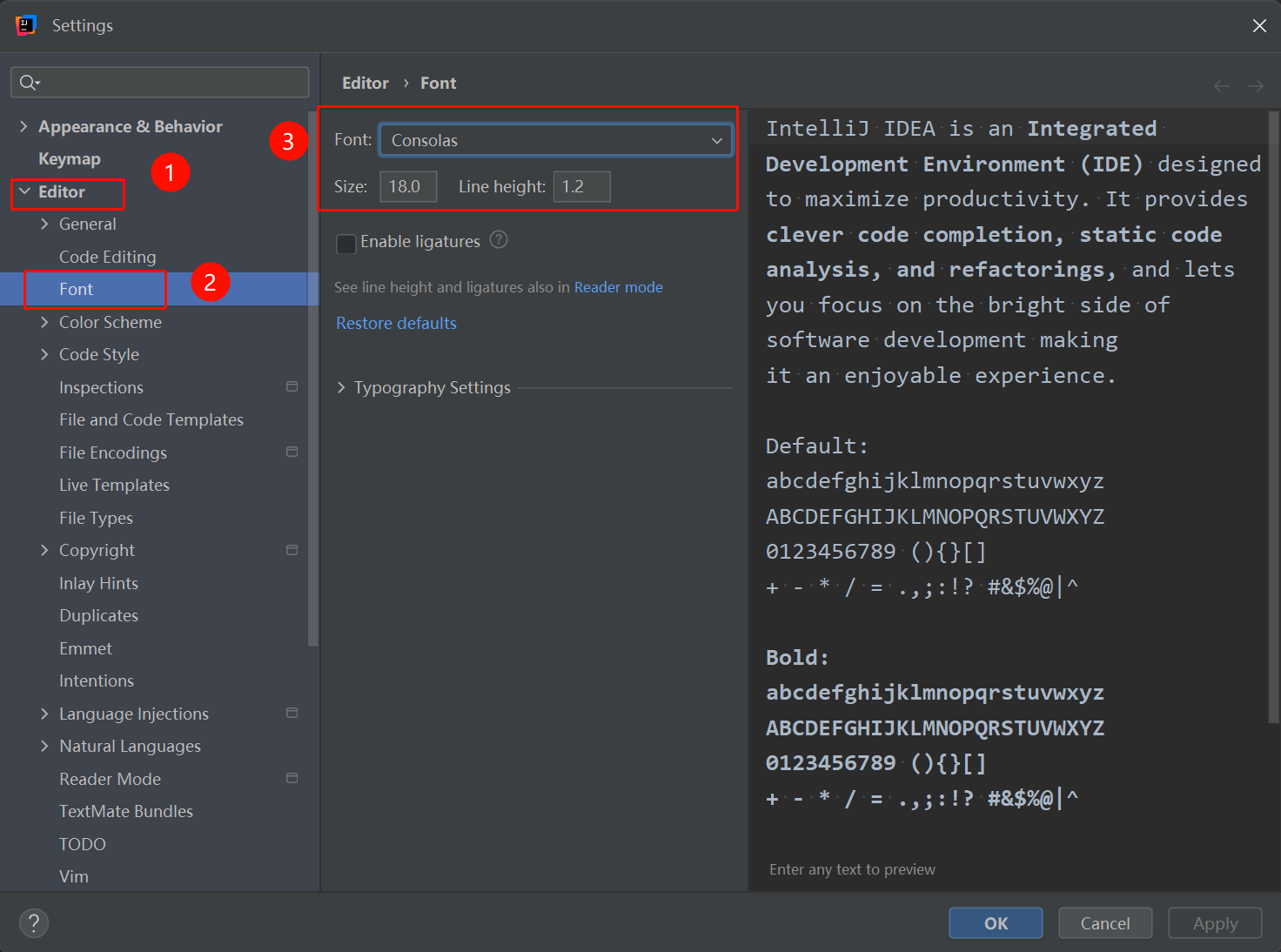This screenshot has width=1281, height=952.
Task: Expand the Copyright node
Action: (x=44, y=550)
